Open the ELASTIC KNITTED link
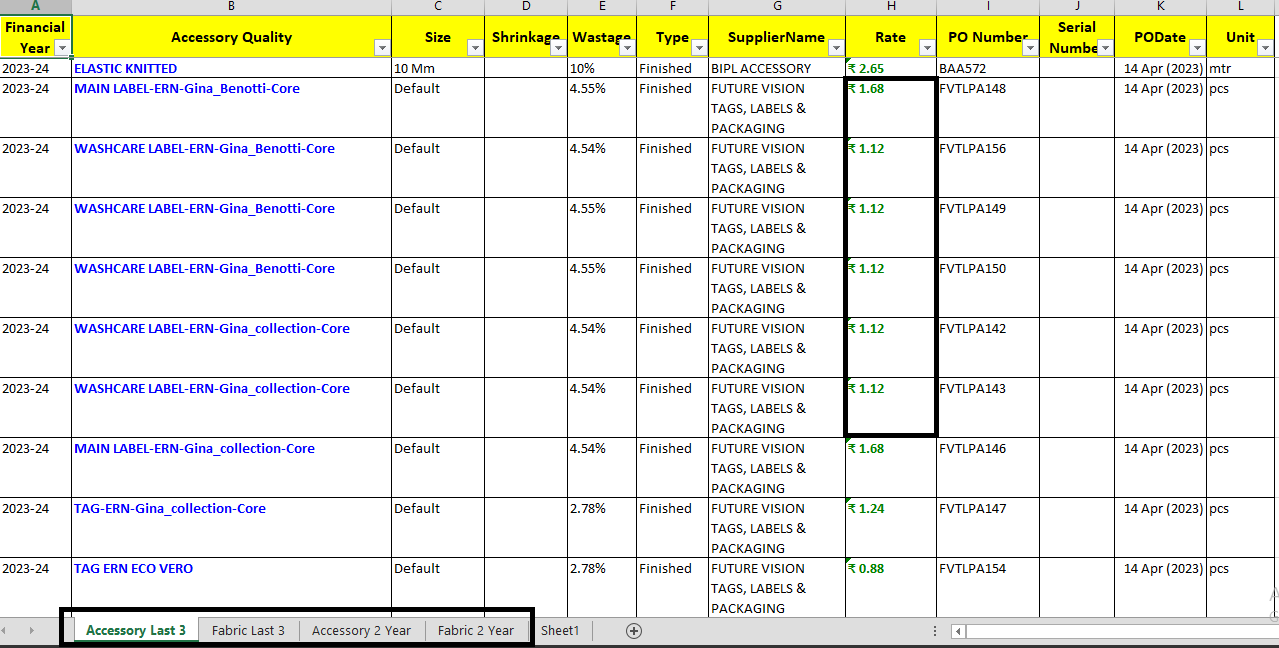This screenshot has height=648, width=1279. pyautogui.click(x=126, y=68)
